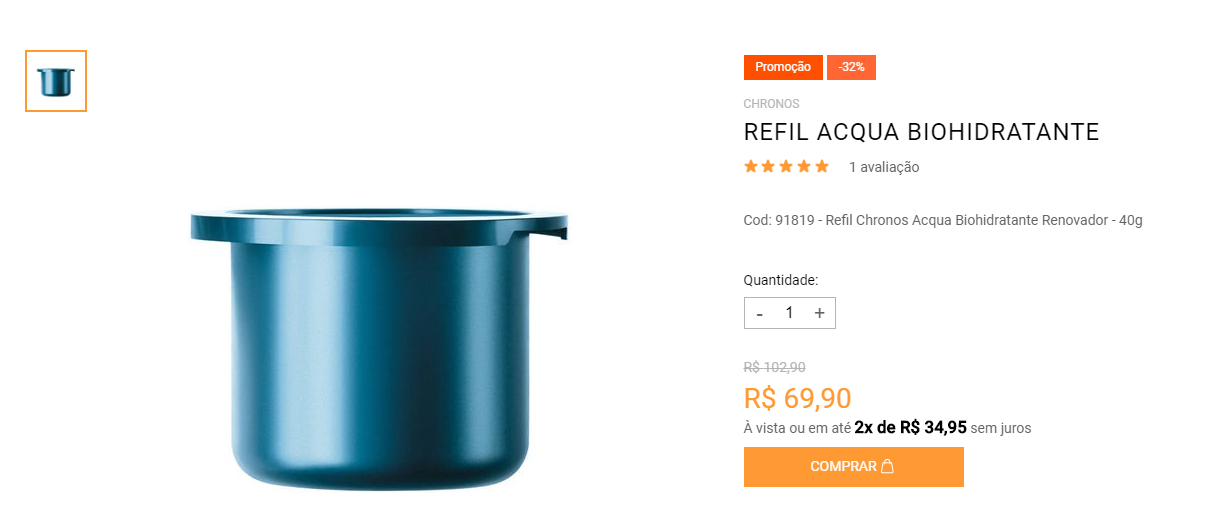
Task: Click the large blue refill product photo
Action: (x=379, y=348)
